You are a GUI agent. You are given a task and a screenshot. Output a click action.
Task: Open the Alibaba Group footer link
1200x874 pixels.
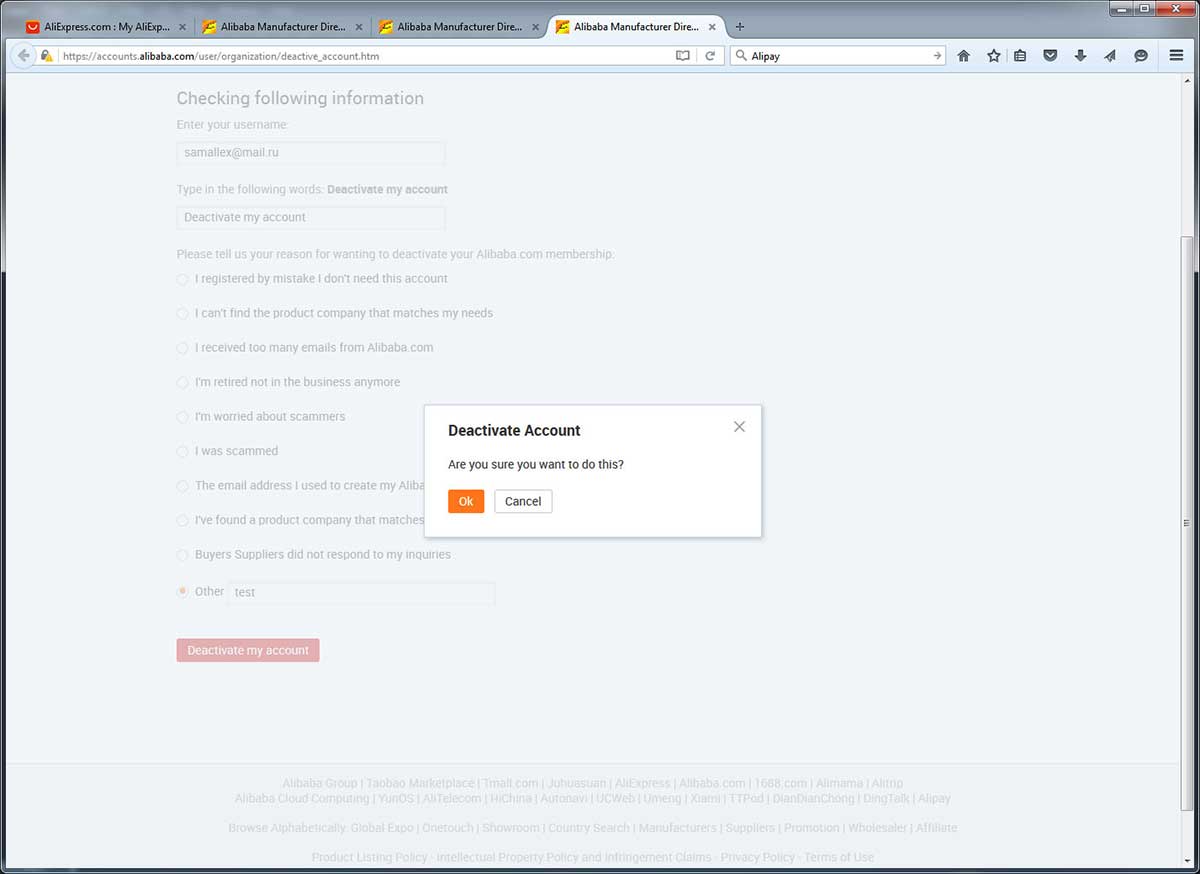coord(320,783)
